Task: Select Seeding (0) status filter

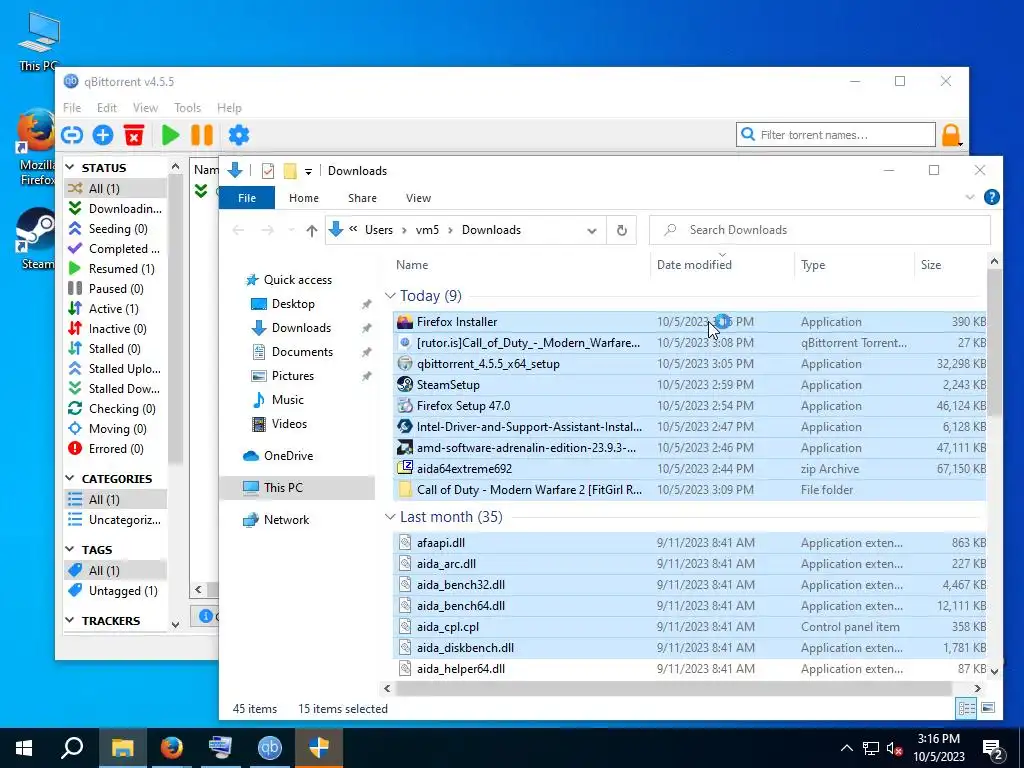Action: (115, 229)
